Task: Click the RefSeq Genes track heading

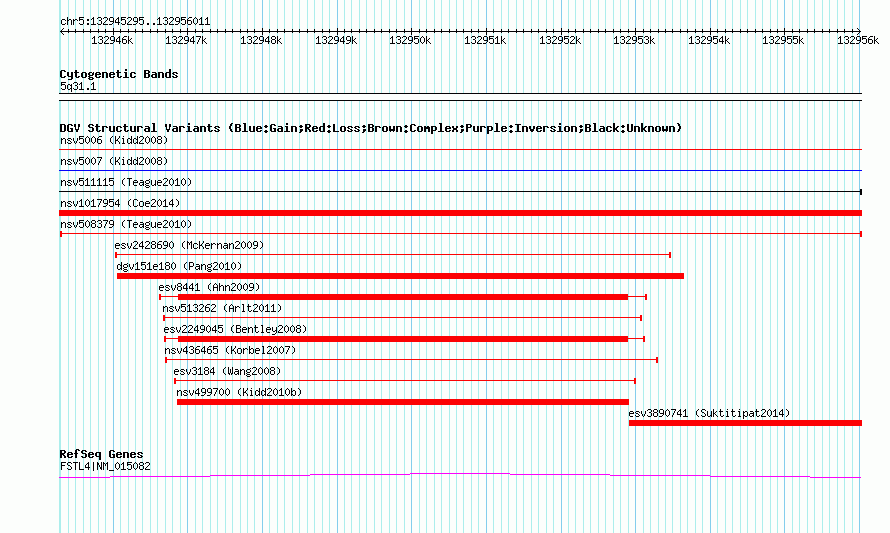Action: (x=102, y=454)
